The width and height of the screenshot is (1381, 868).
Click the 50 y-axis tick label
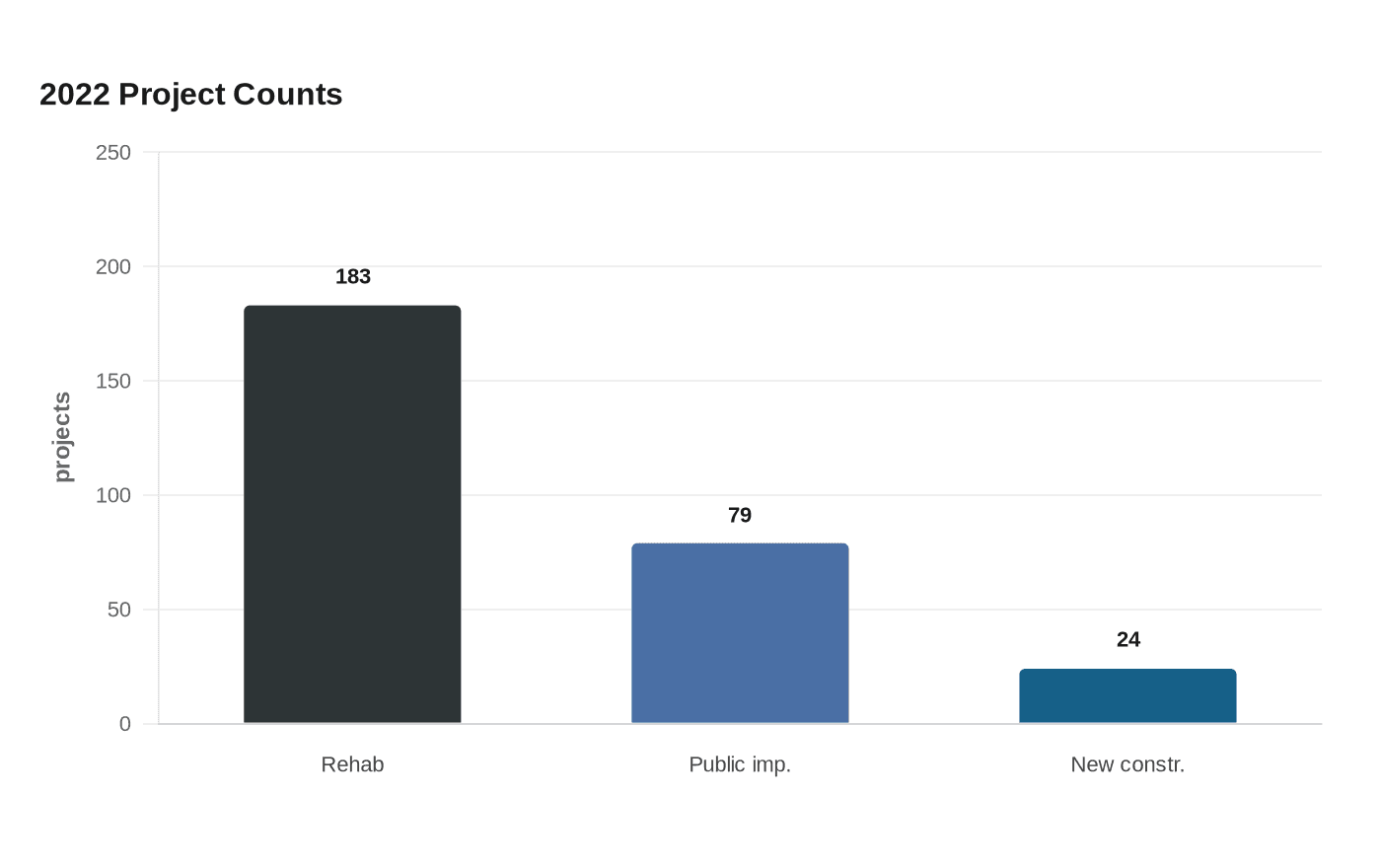click(x=119, y=610)
